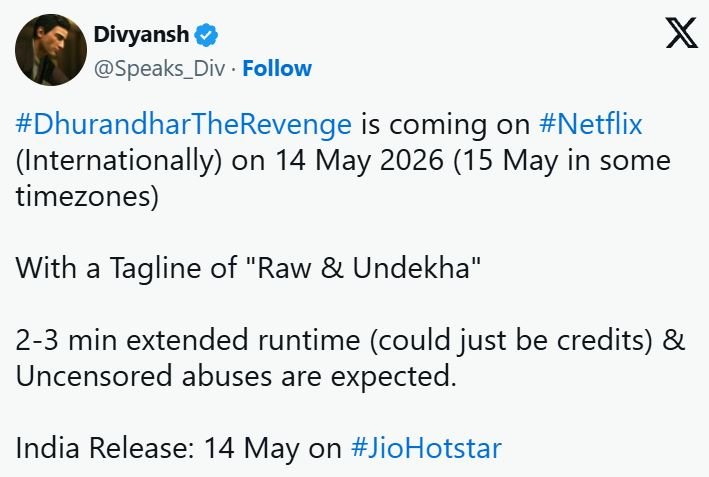
Task: Click "Uncensored abuses are expected." line
Action: (x=236, y=376)
